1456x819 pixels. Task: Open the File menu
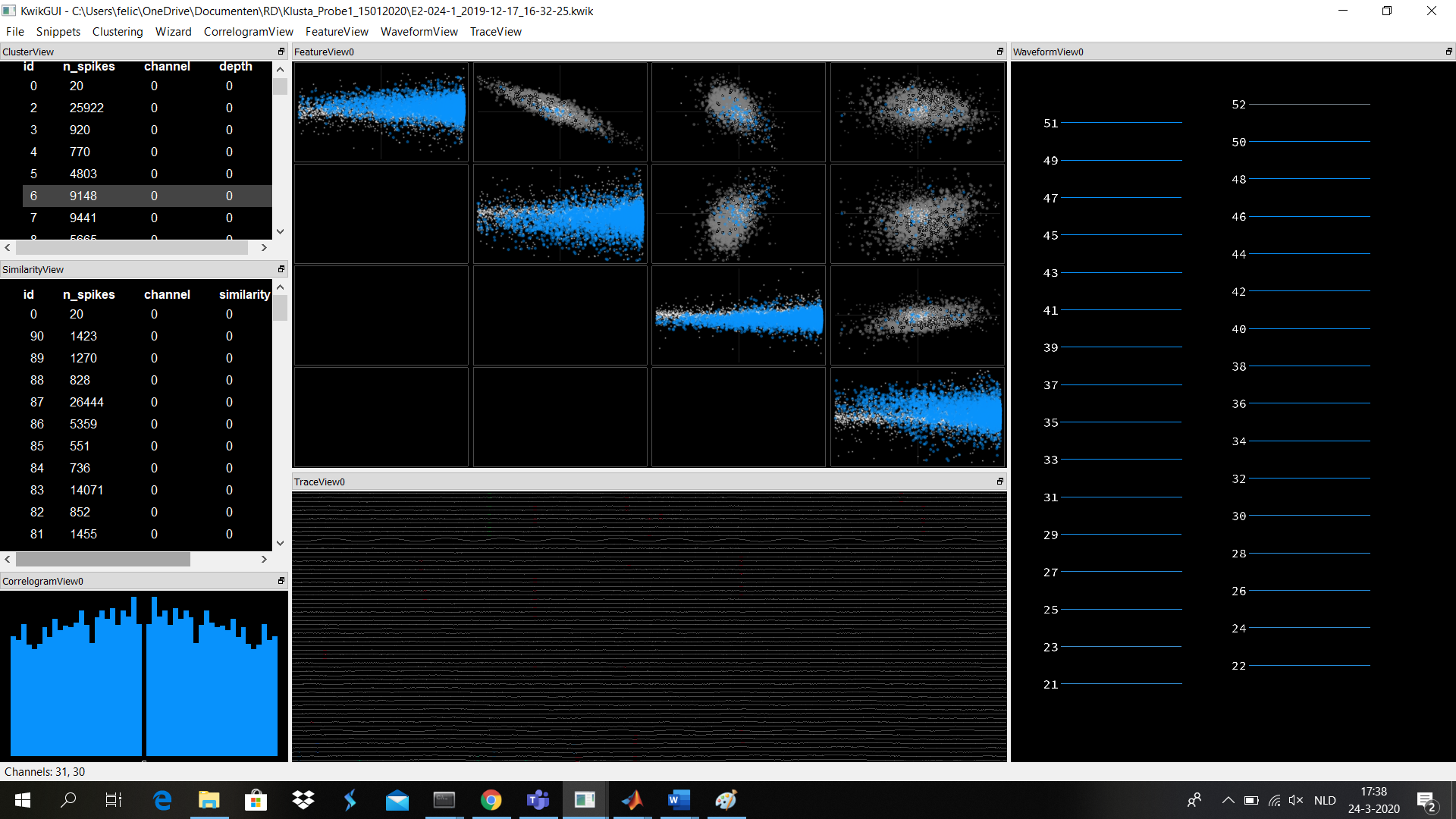click(14, 31)
